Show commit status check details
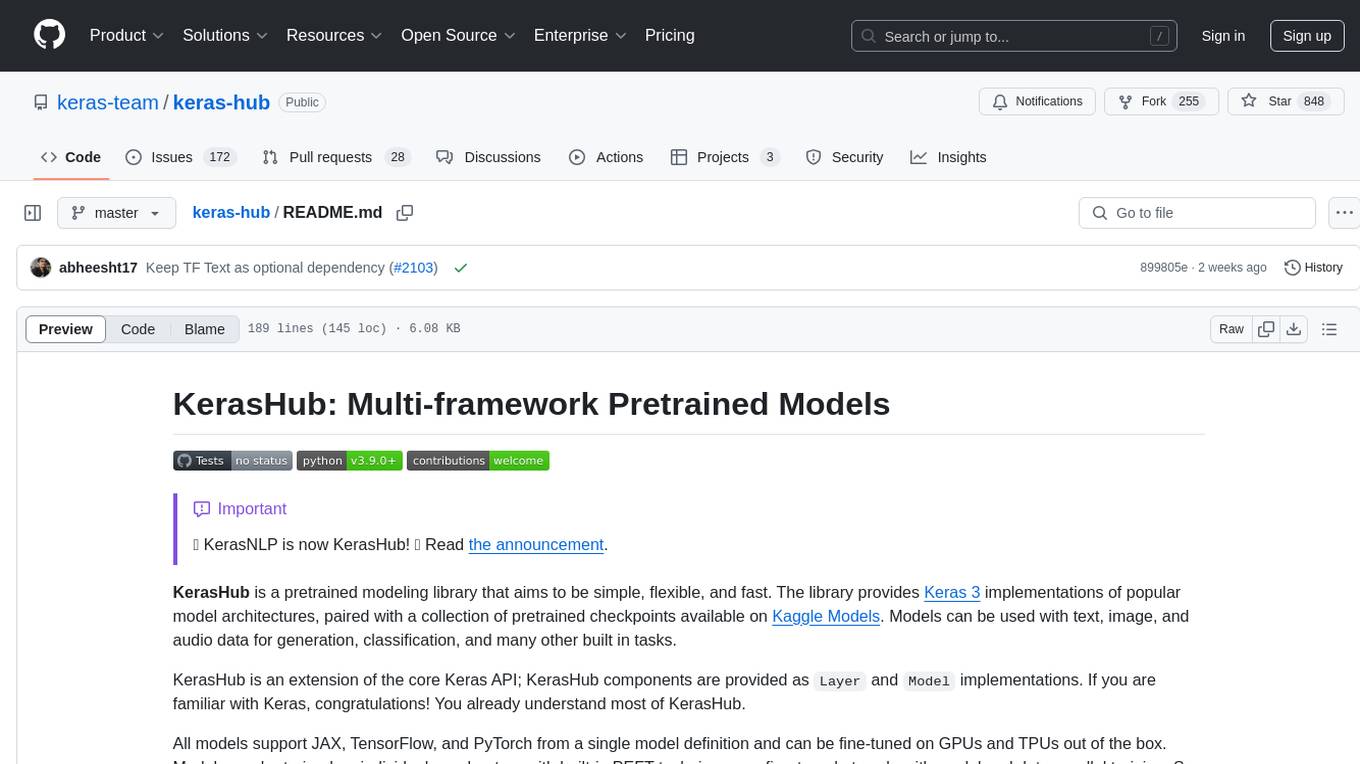The height and width of the screenshot is (764, 1360). [x=461, y=268]
